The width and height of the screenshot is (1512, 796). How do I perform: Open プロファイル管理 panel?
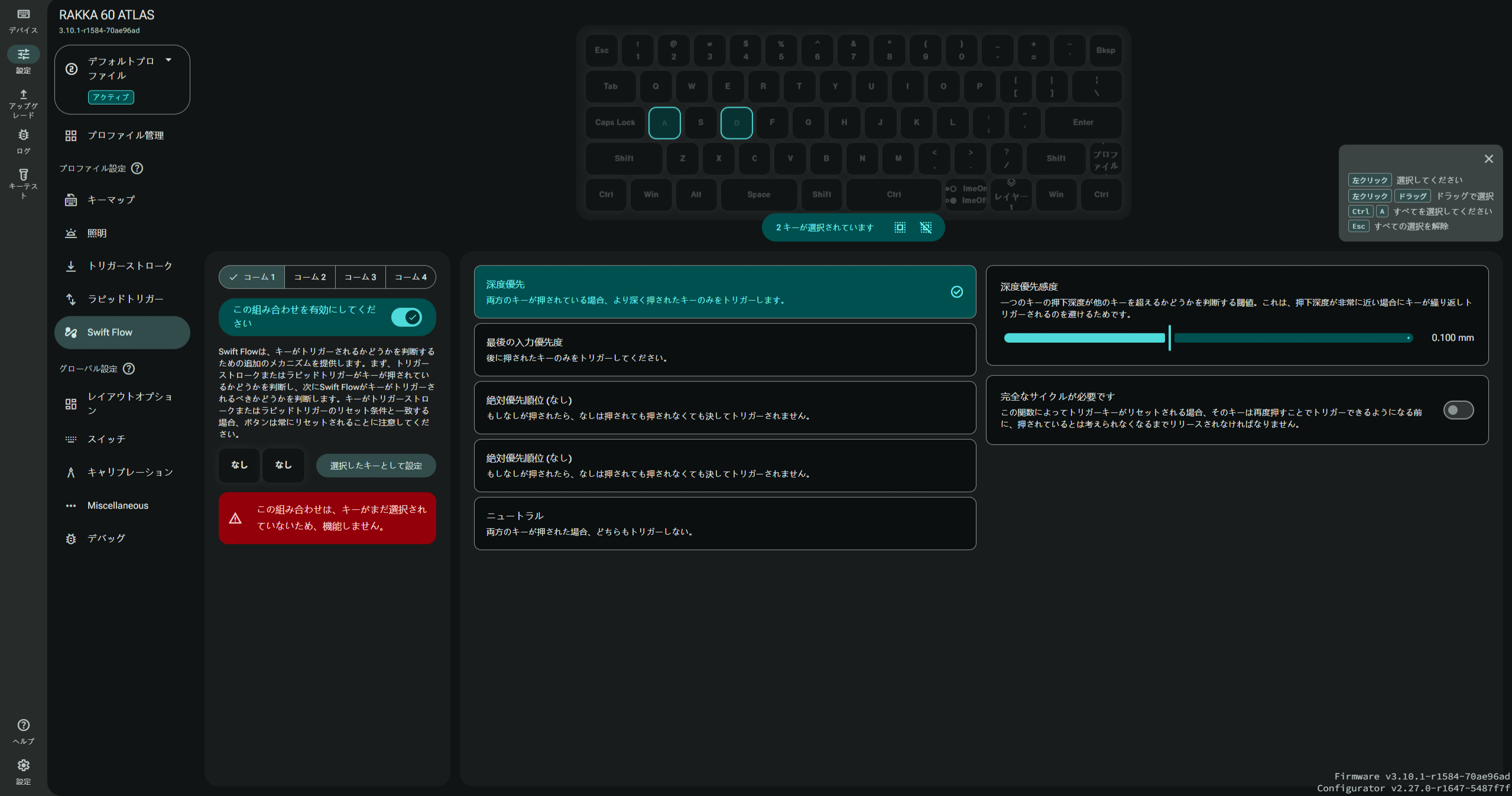126,135
